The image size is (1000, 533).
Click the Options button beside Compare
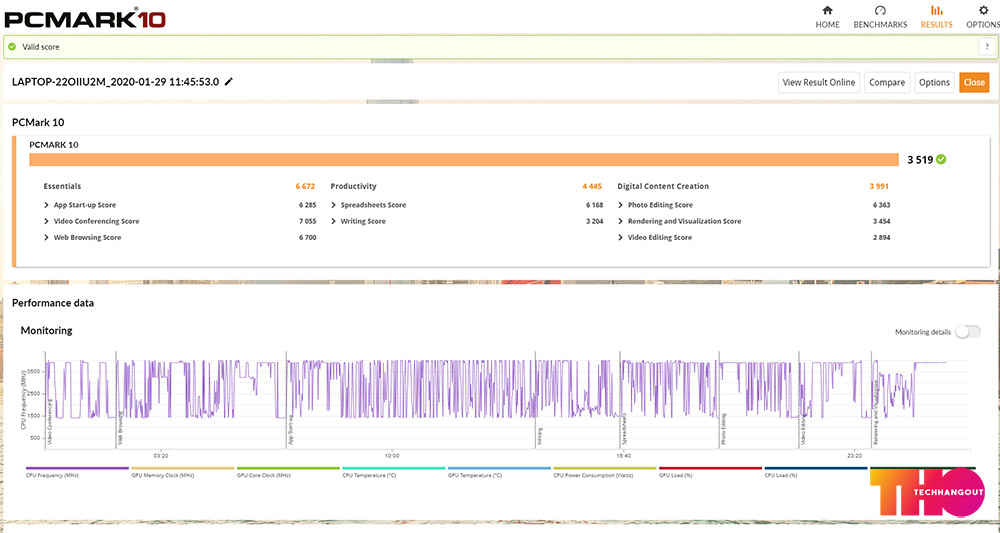tap(934, 82)
